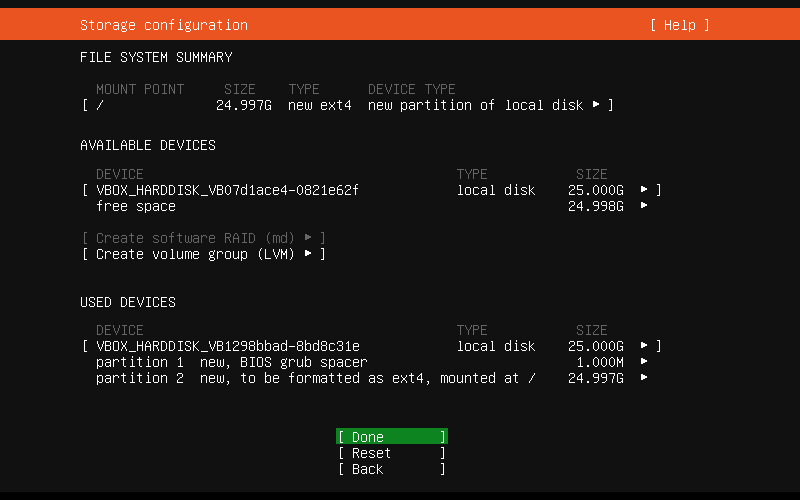The height and width of the screenshot is (500, 800).
Task: Open arrow menu for VB1298bbad disk
Action: (x=644, y=346)
